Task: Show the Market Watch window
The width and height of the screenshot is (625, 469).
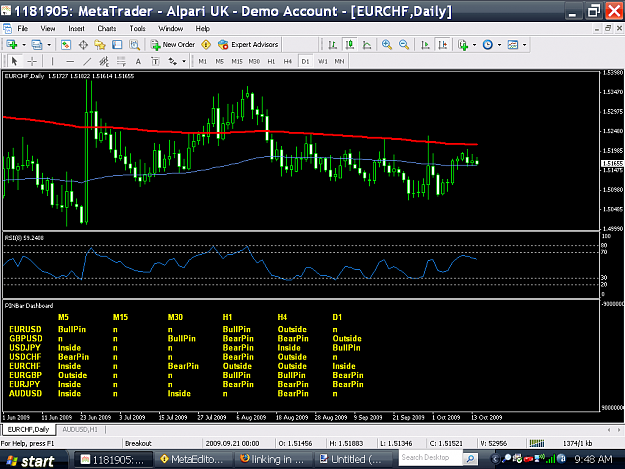Action: pyautogui.click(x=66, y=45)
